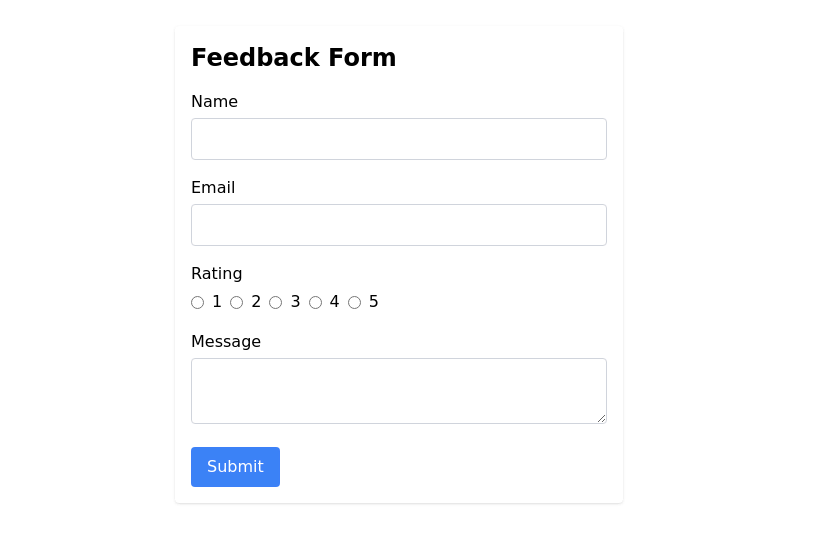
Task: Click the textarea resize handle corner
Action: pyautogui.click(x=601, y=418)
